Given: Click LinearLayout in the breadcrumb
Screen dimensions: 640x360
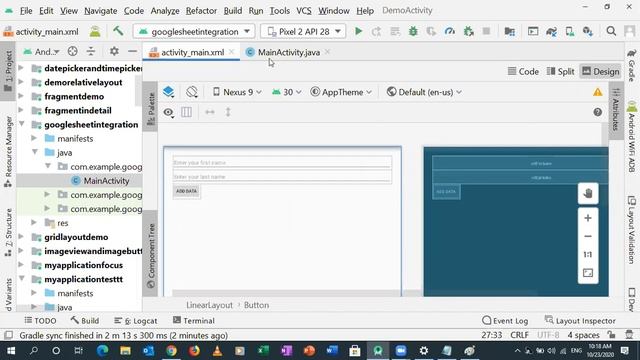Looking at the screenshot, I should point(209,305).
